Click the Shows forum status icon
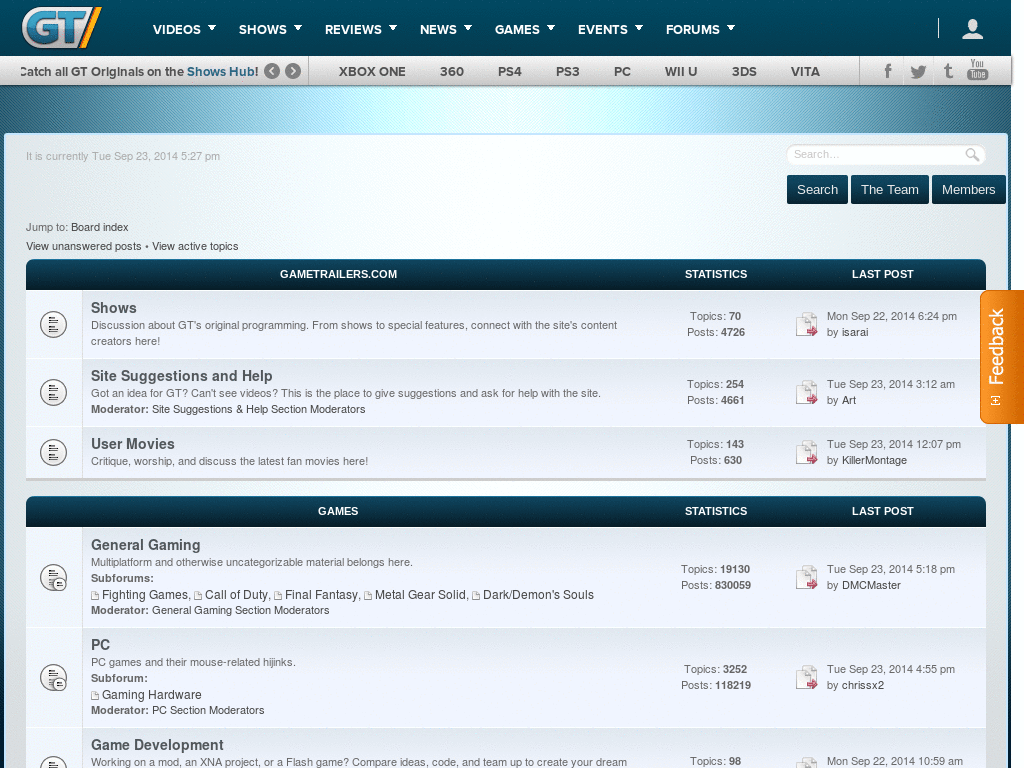The height and width of the screenshot is (768, 1024). coord(54,325)
